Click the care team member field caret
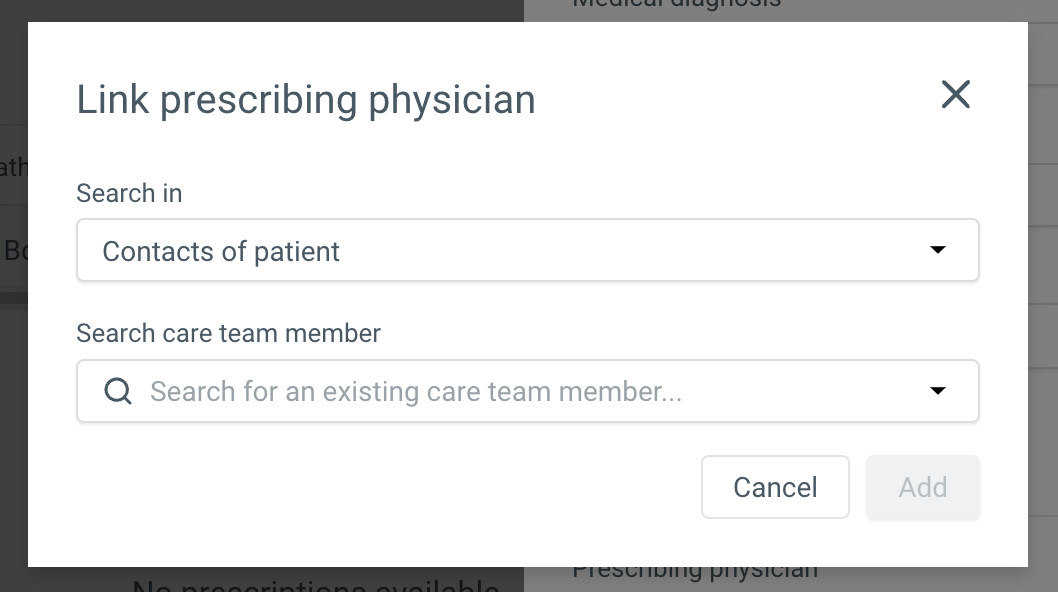 [x=937, y=391]
